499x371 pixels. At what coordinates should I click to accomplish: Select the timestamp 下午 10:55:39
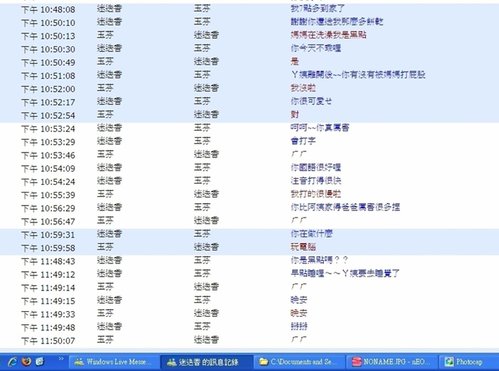pyautogui.click(x=48, y=195)
